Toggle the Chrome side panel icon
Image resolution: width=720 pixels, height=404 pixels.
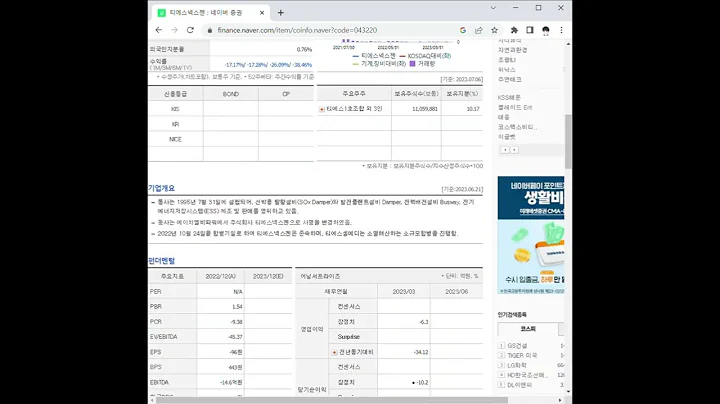click(x=530, y=30)
